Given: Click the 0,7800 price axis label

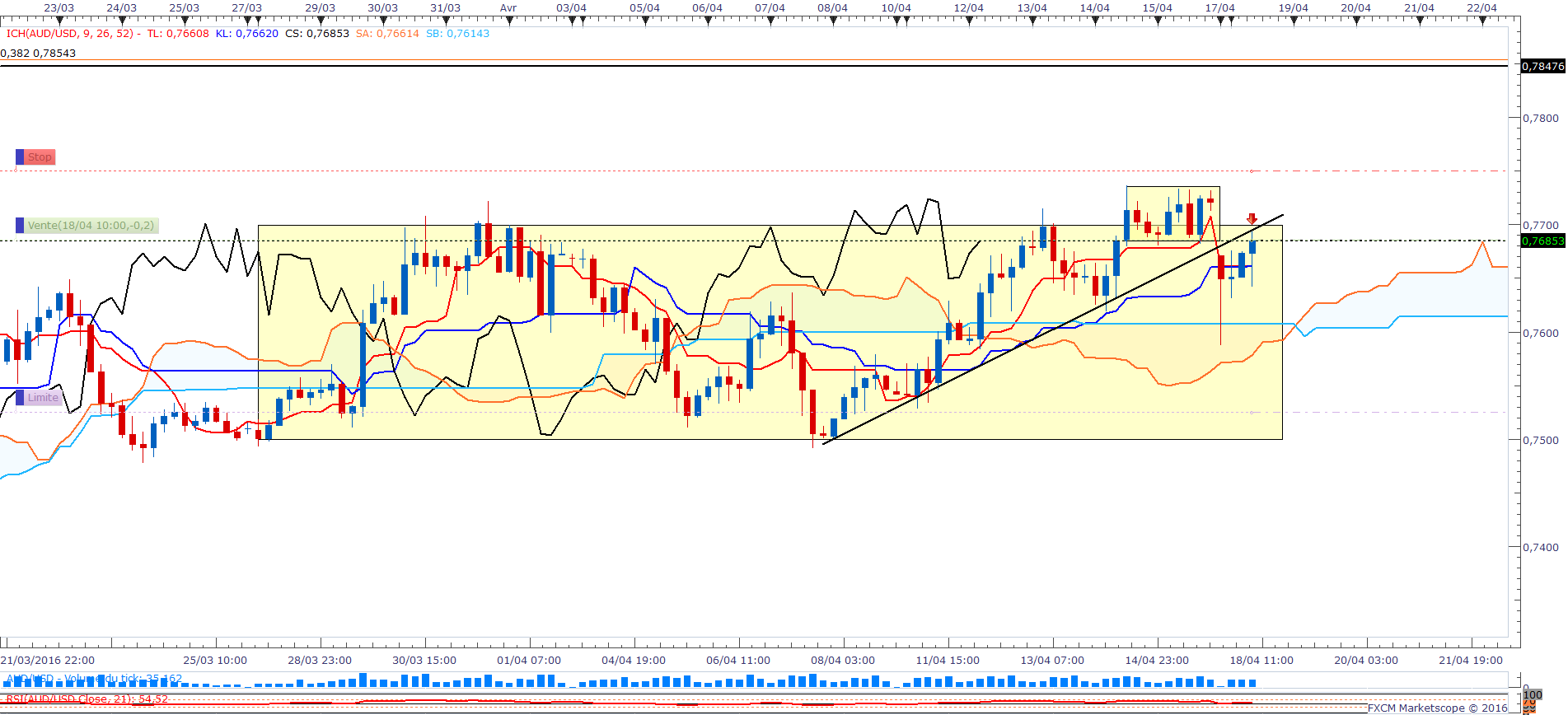Looking at the screenshot, I should tap(1541, 118).
